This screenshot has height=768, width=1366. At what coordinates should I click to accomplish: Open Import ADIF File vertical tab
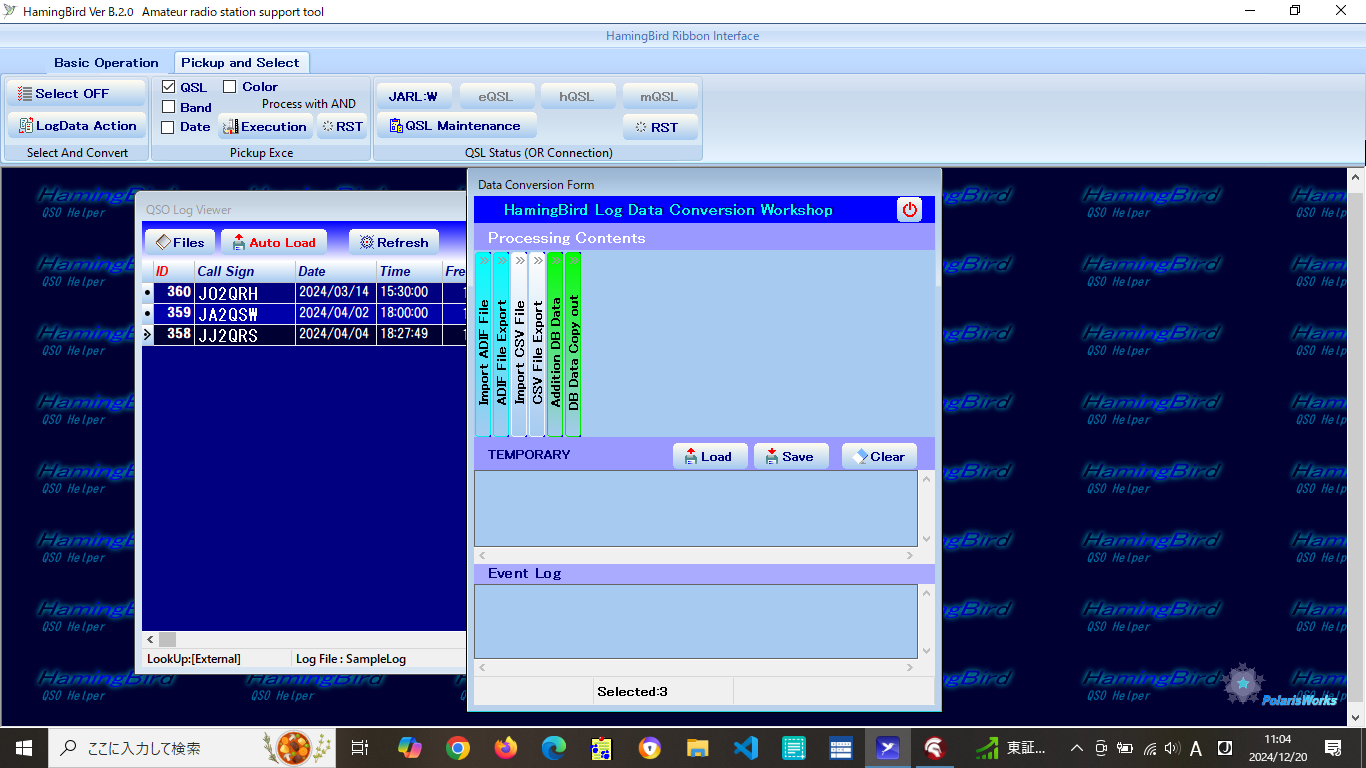[484, 344]
